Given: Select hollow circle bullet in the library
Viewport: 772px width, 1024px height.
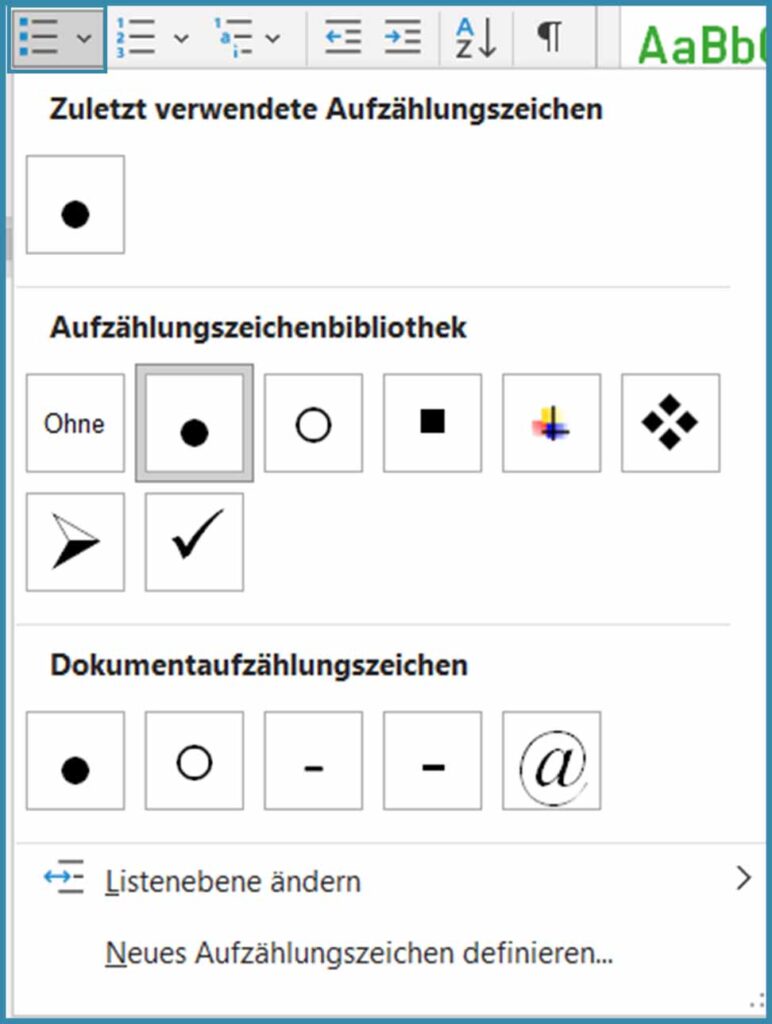Looking at the screenshot, I should pyautogui.click(x=313, y=423).
